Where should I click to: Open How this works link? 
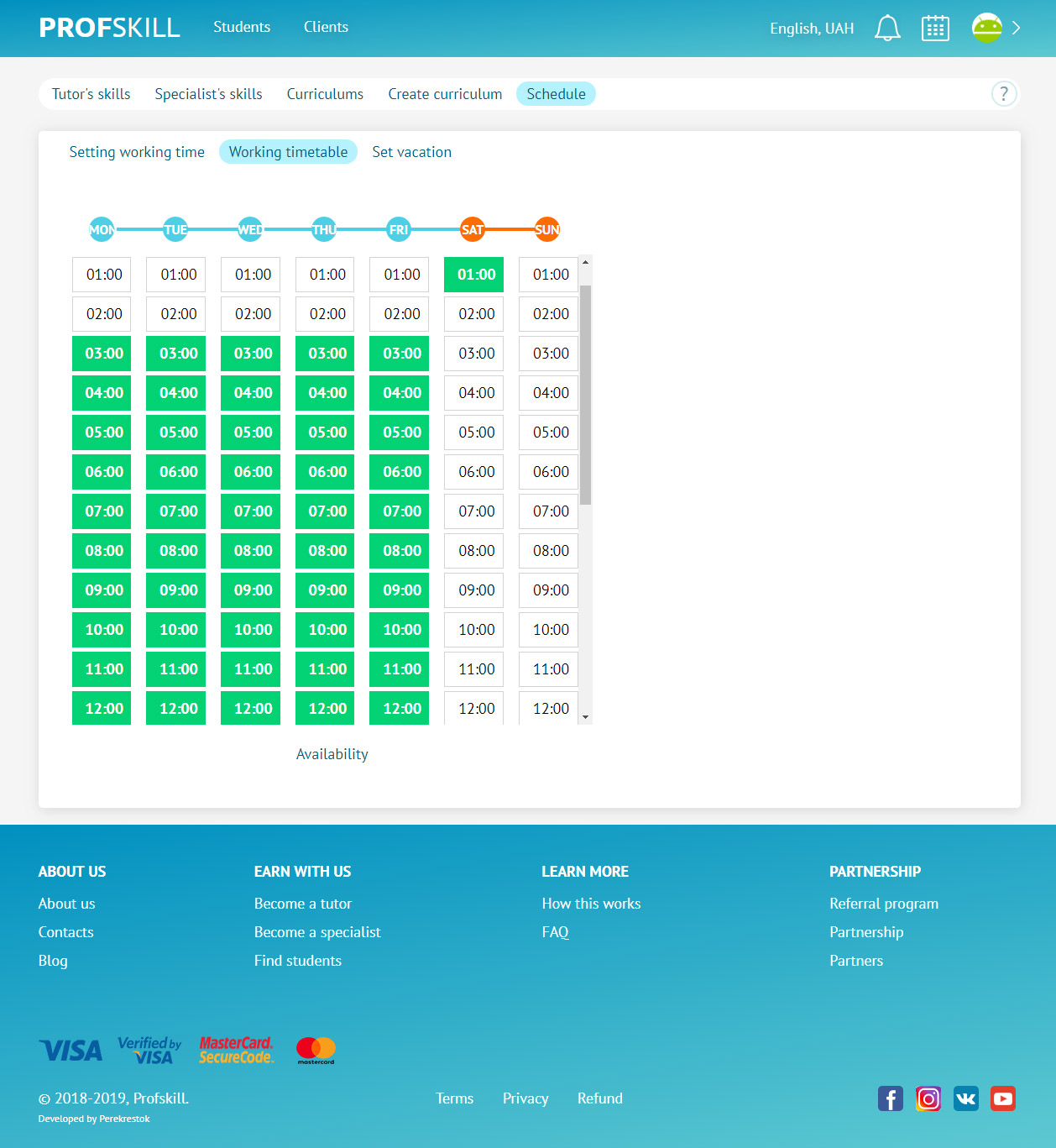click(x=591, y=904)
